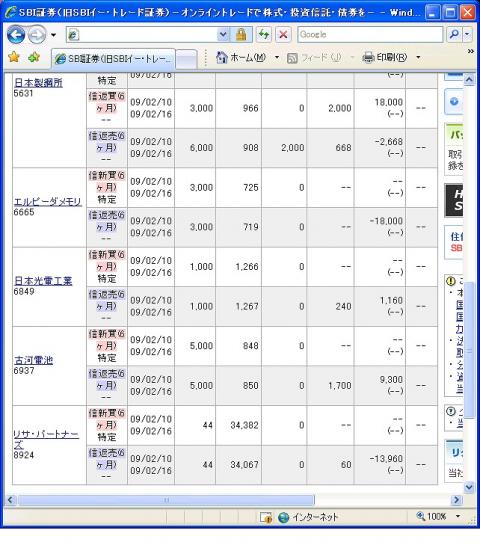Click the Google search box
This screenshot has width=480, height=554.
(370, 35)
